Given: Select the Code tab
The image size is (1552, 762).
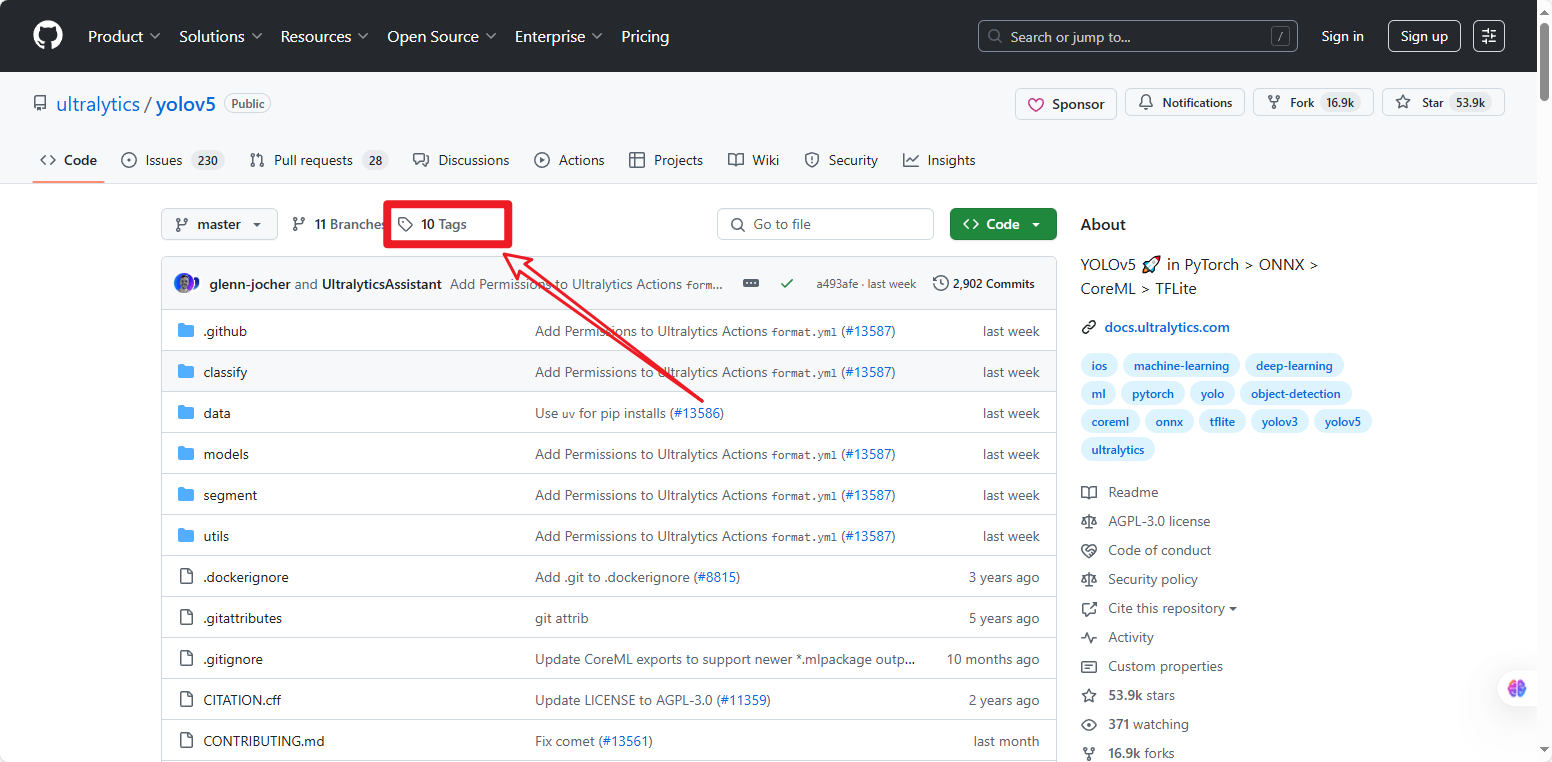Looking at the screenshot, I should [68, 160].
